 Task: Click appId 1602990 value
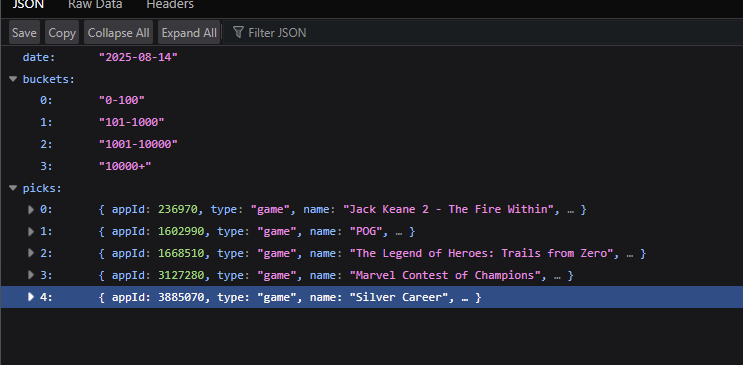[181, 231]
